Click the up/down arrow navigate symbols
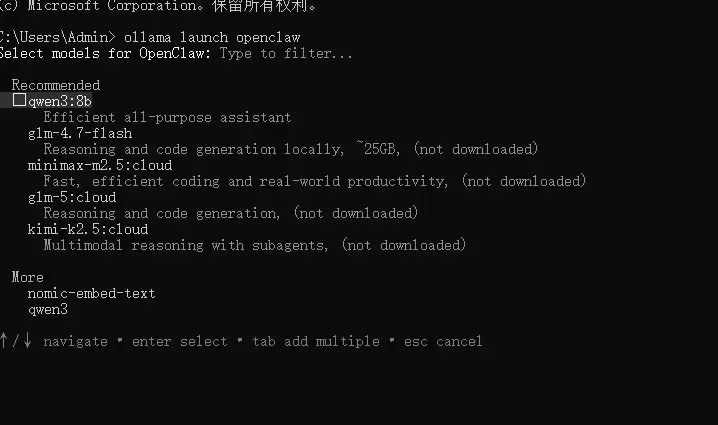718x425 pixels. [x=16, y=341]
